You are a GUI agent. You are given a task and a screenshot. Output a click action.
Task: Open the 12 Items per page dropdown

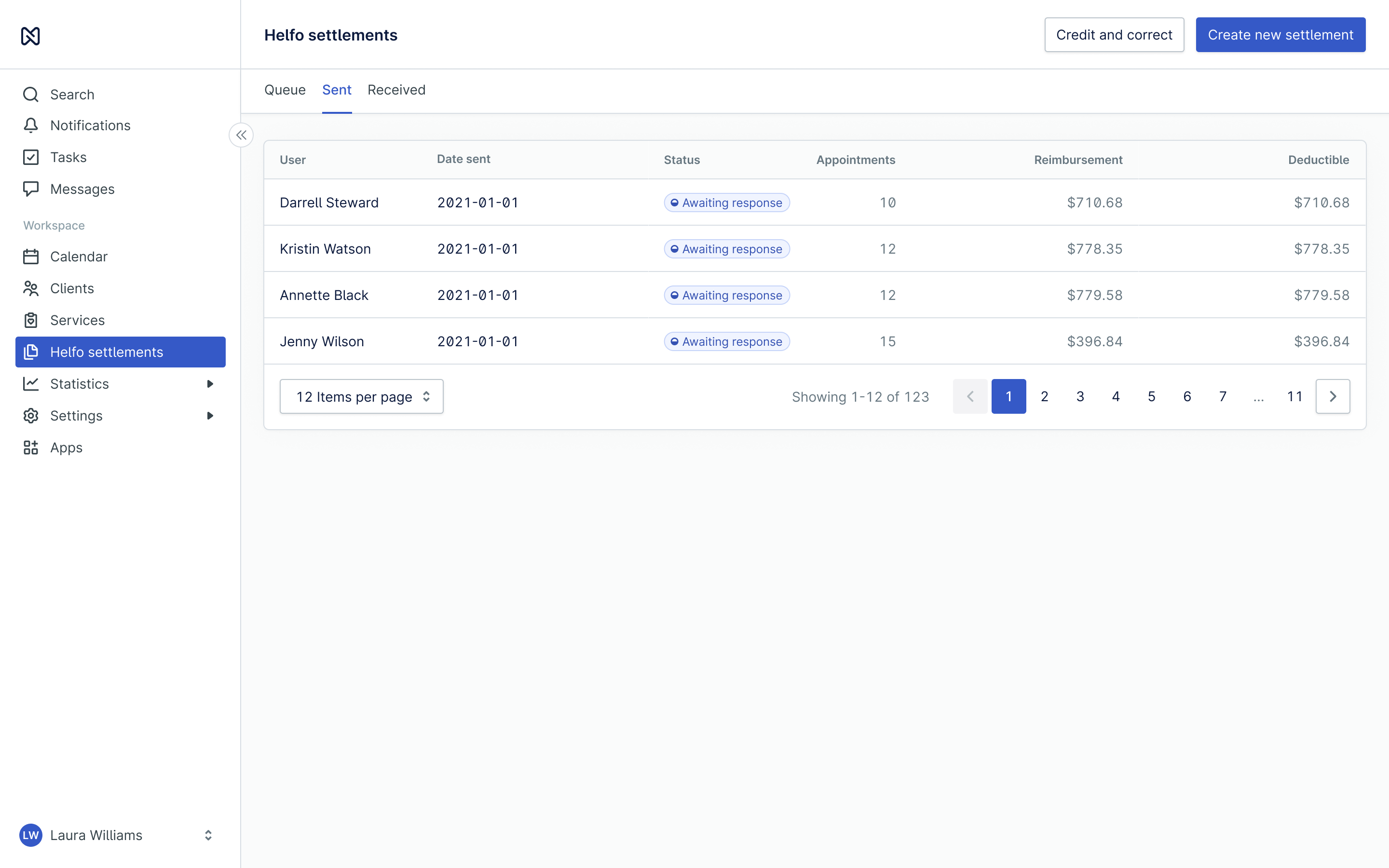[x=362, y=396]
